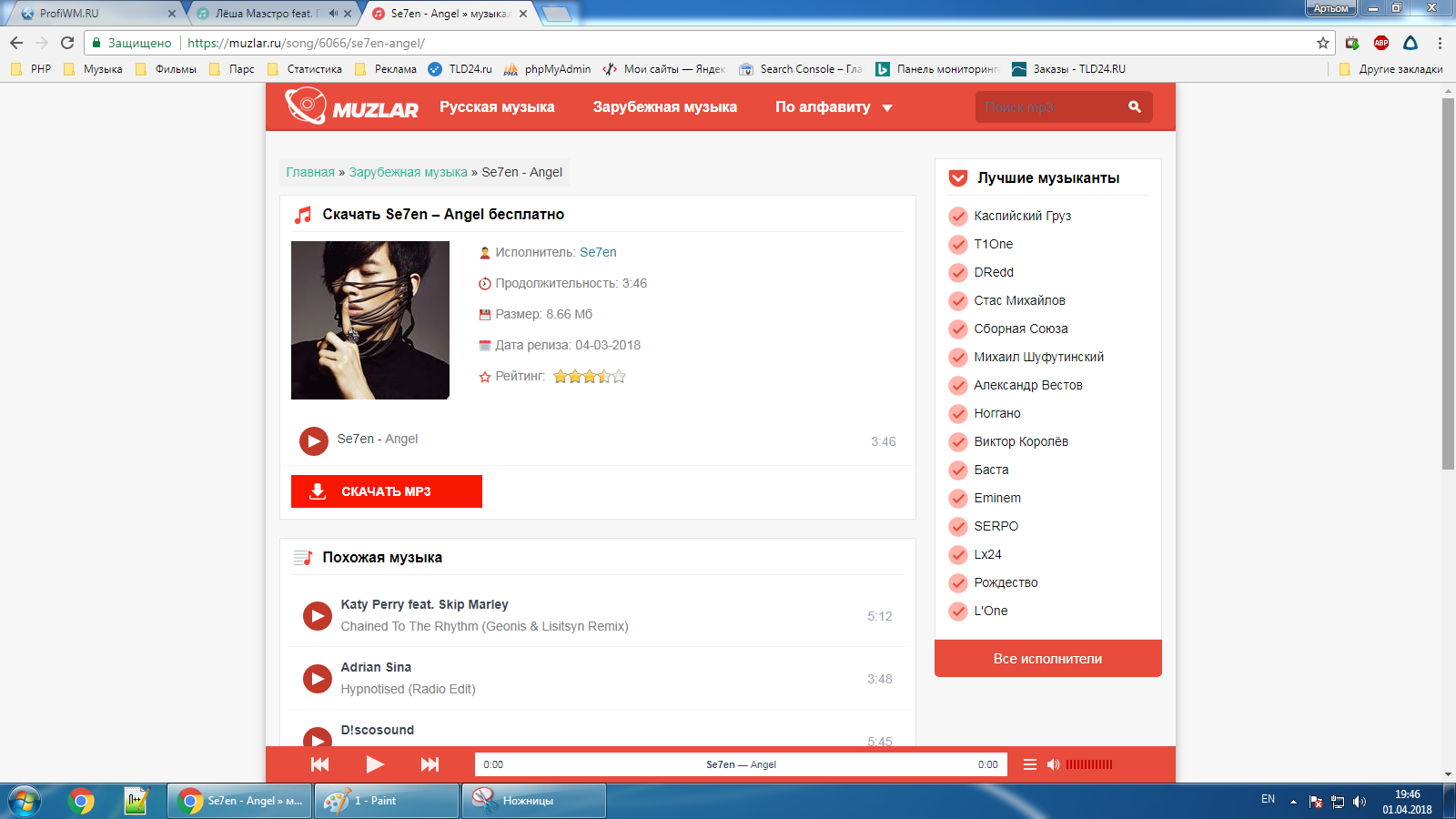Open Баста in the top musicians list

991,470
